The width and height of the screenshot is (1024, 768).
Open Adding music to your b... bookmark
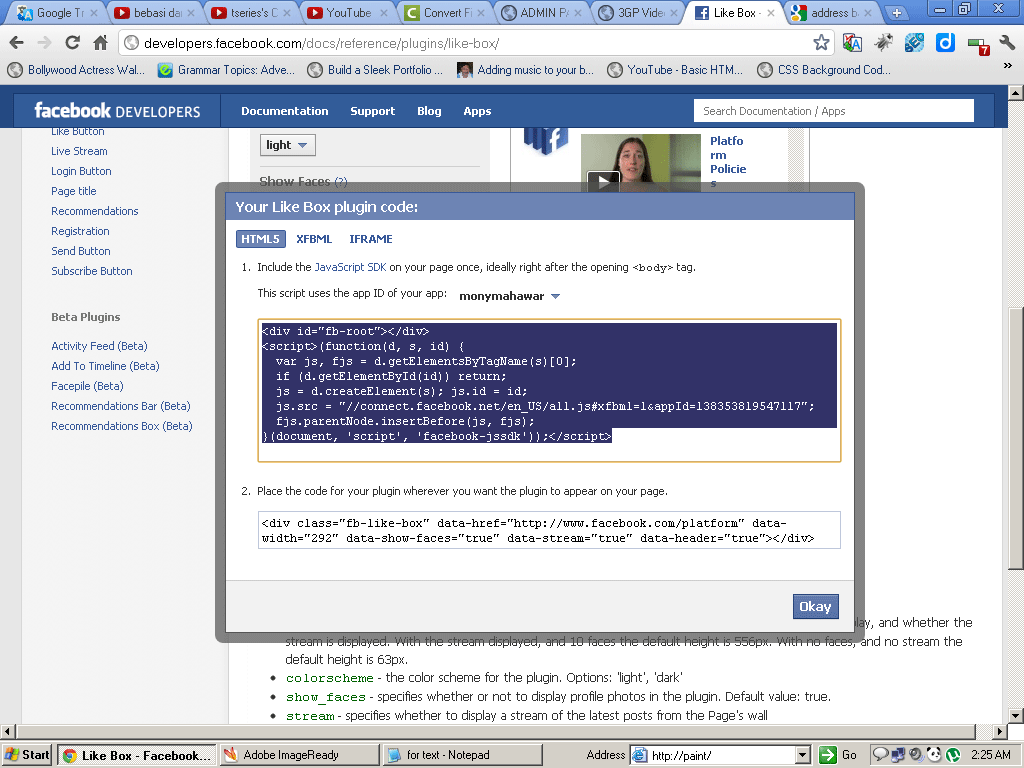(x=526, y=70)
